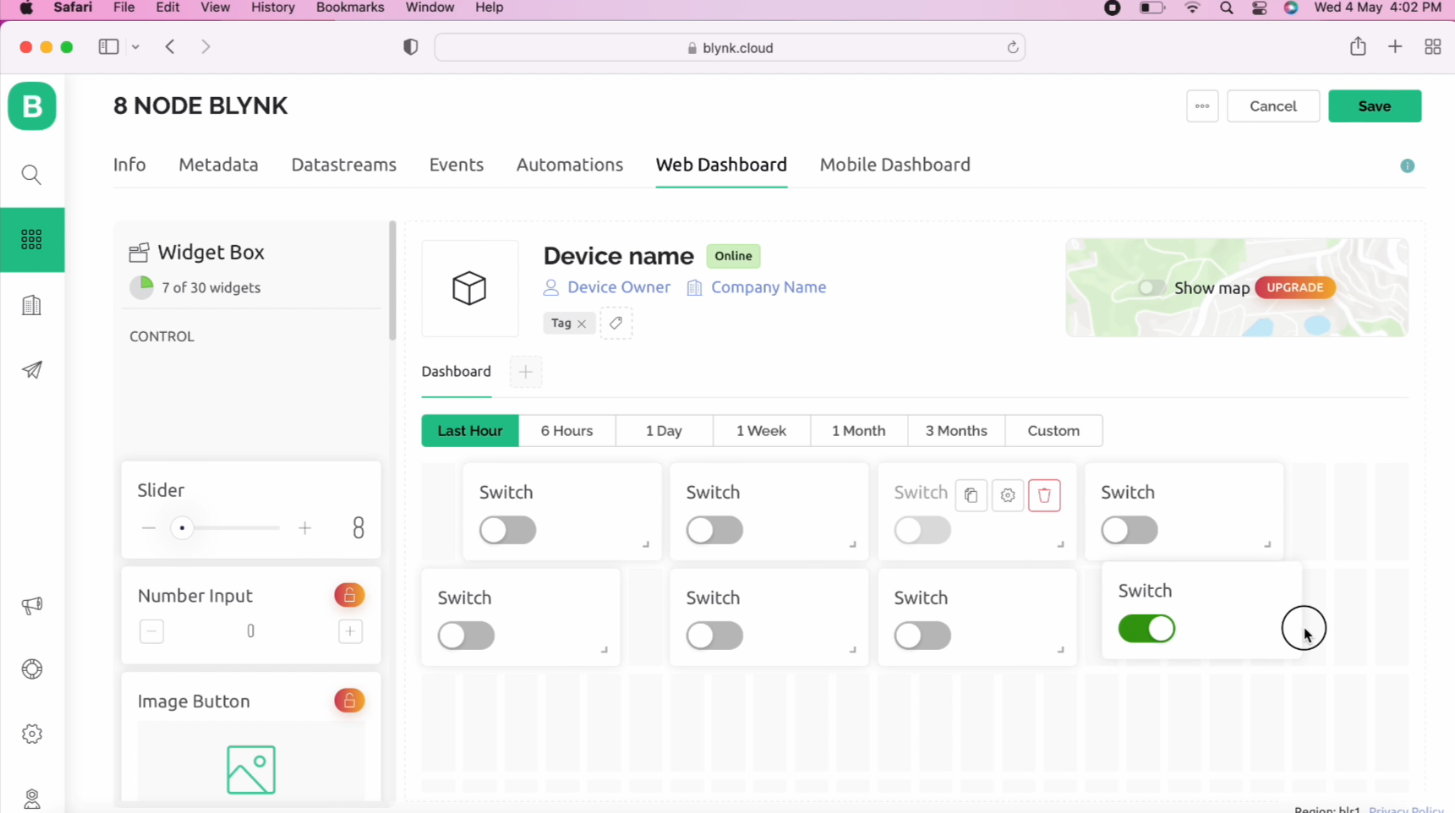Click the privacy shield icon in Safari
The height and width of the screenshot is (813, 1455).
coord(410,47)
